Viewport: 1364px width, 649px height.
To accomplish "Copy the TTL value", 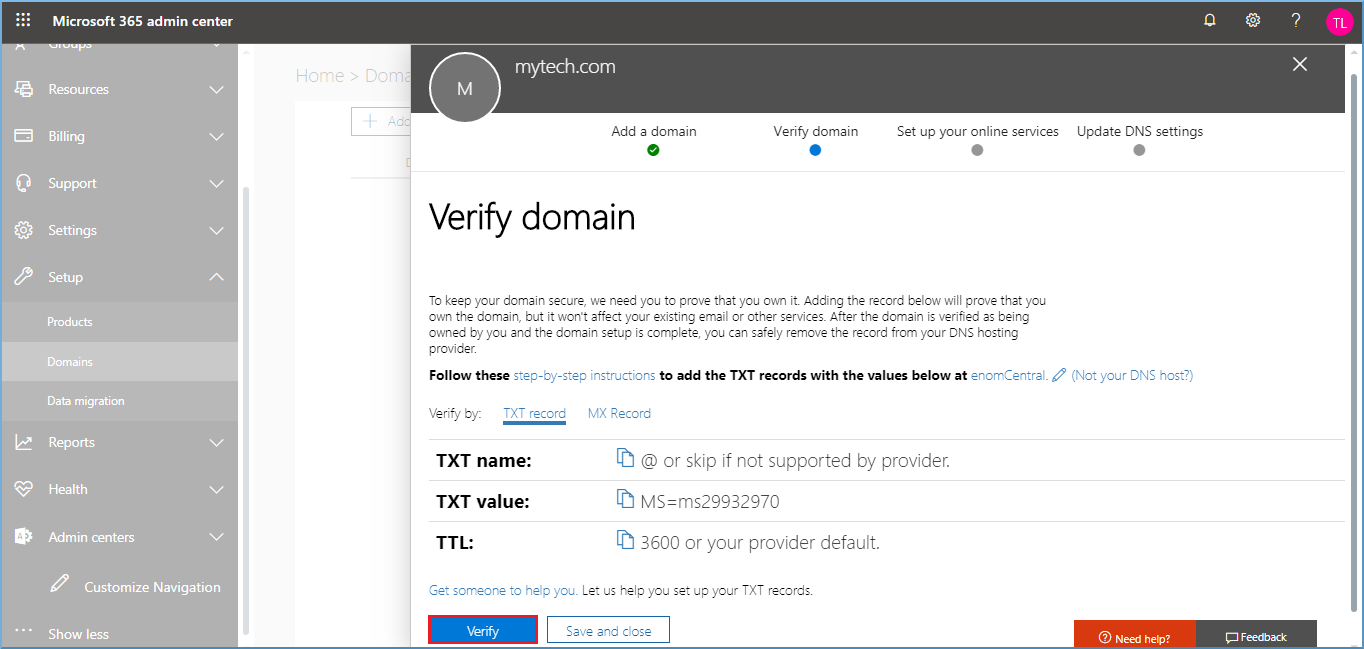I will pos(626,540).
